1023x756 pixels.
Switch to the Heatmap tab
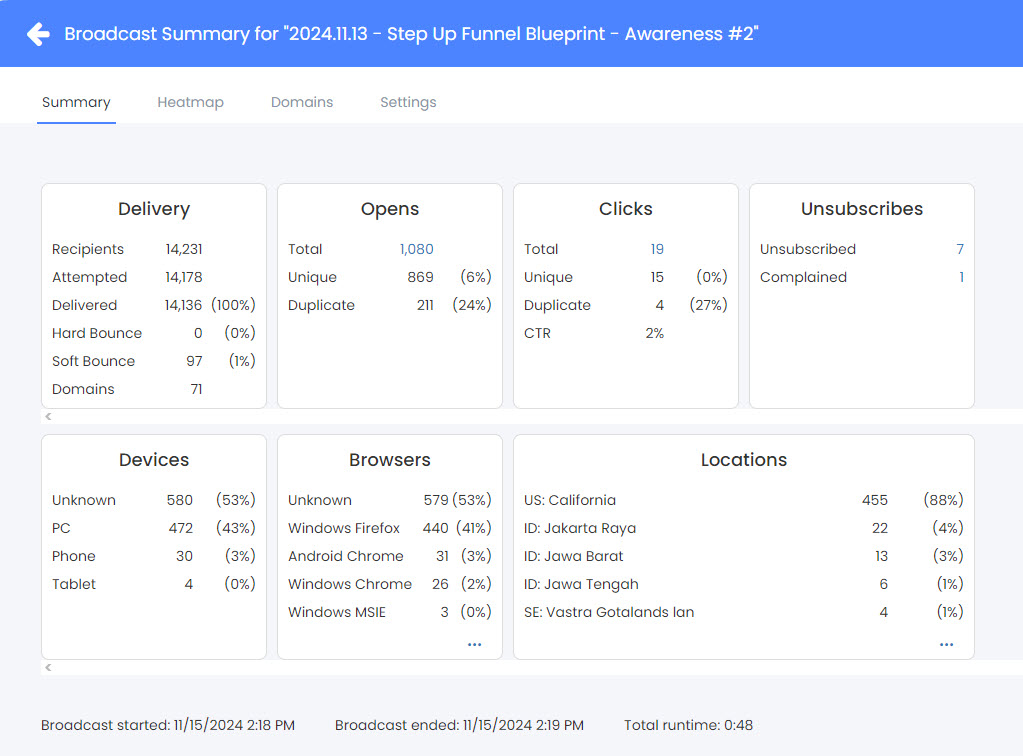point(190,102)
